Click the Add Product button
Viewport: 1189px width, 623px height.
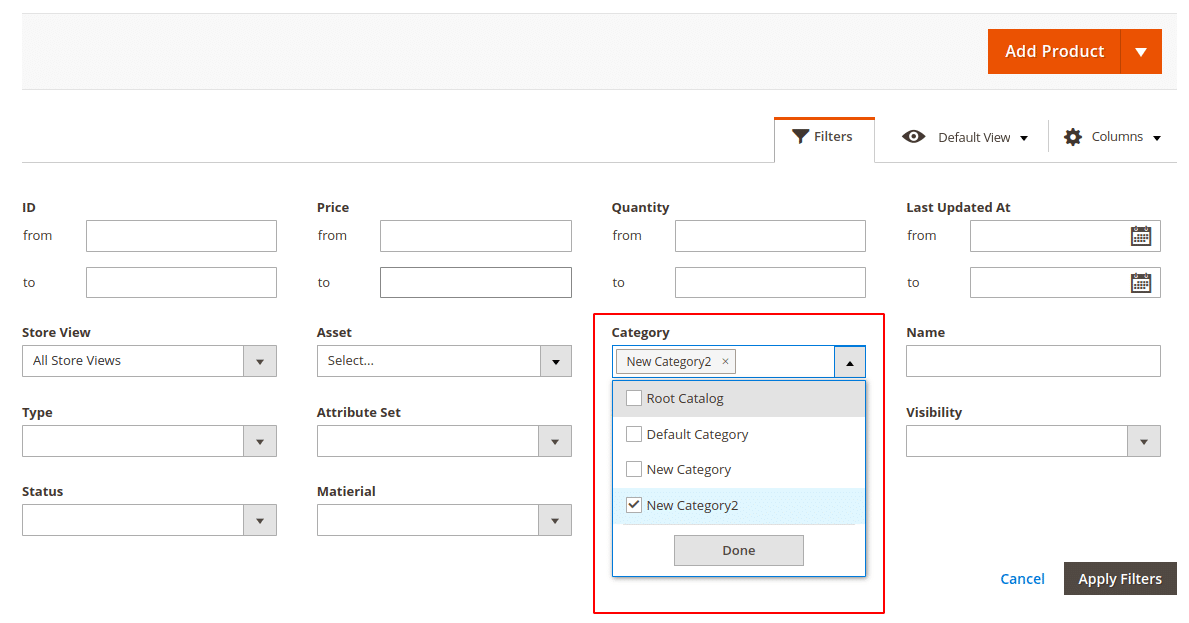coord(1054,52)
